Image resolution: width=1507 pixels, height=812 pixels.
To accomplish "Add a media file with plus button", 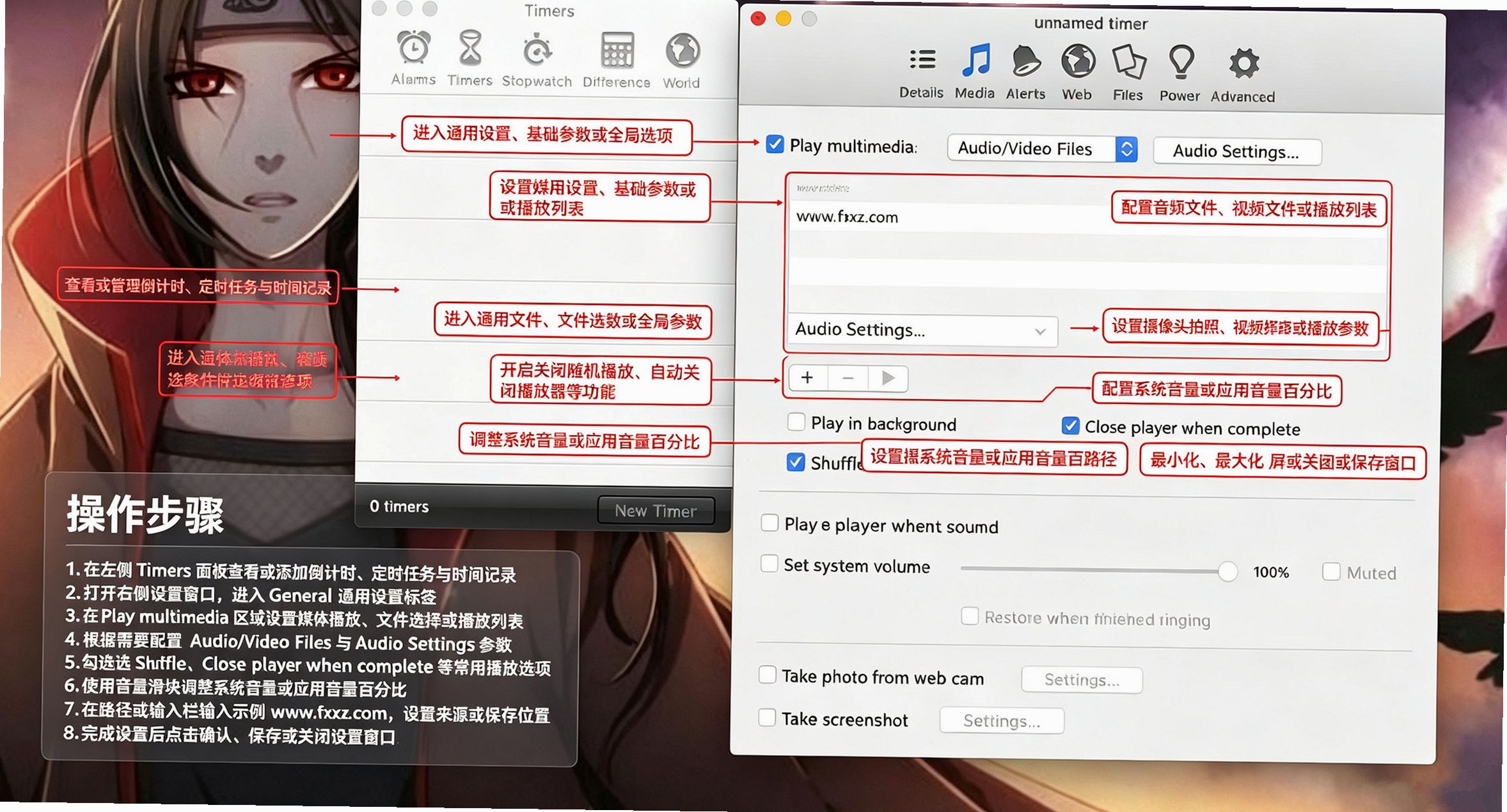I will pos(807,378).
